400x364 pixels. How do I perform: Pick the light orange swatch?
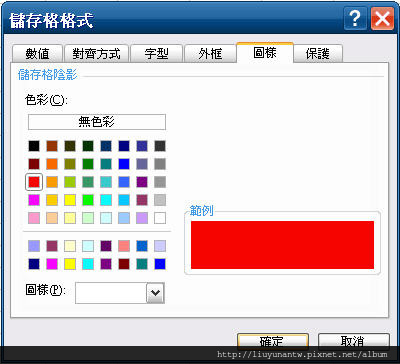(52, 182)
